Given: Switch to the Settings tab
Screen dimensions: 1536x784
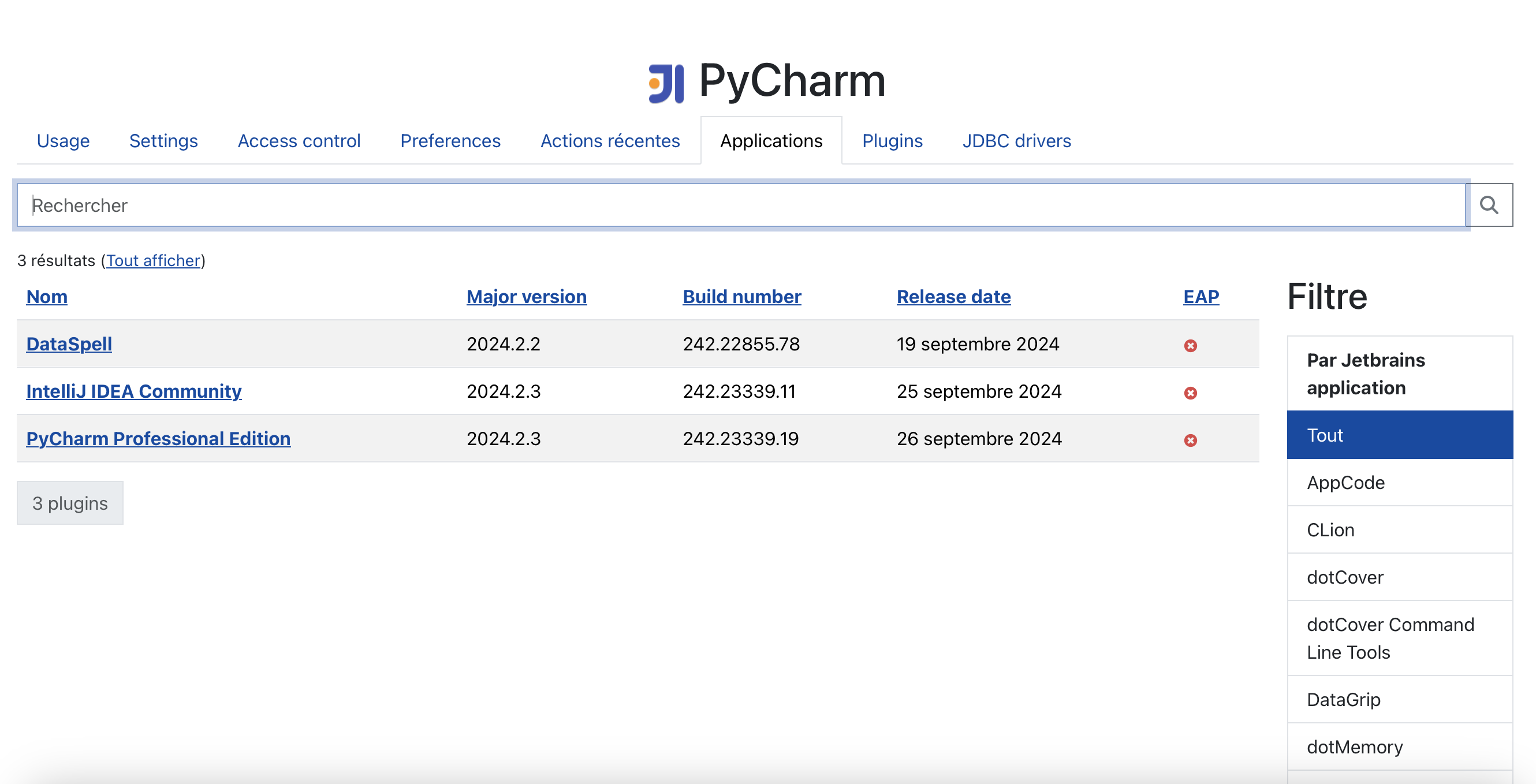Looking at the screenshot, I should pyautogui.click(x=163, y=141).
